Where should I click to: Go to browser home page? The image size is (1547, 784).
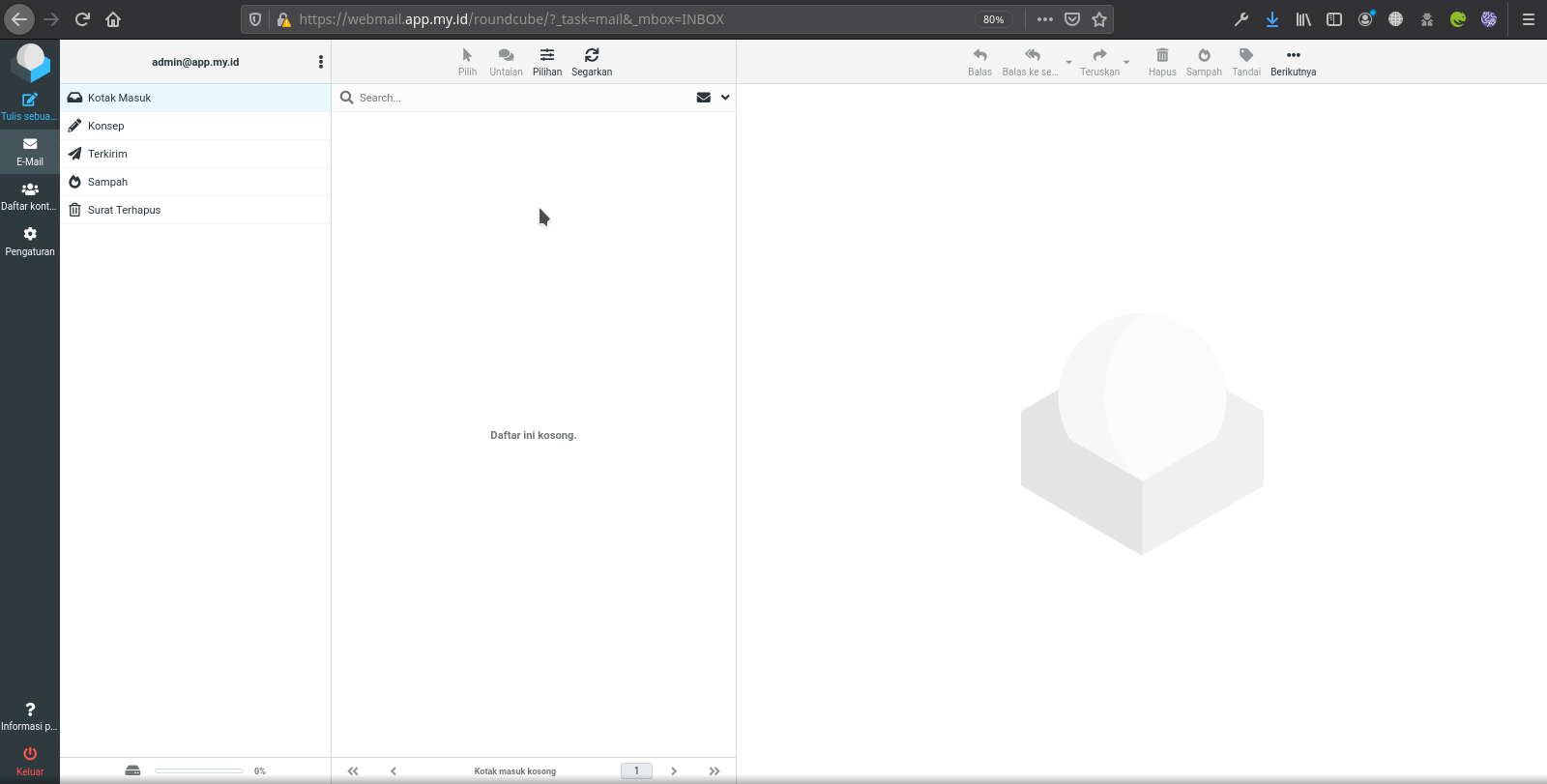click(x=113, y=19)
